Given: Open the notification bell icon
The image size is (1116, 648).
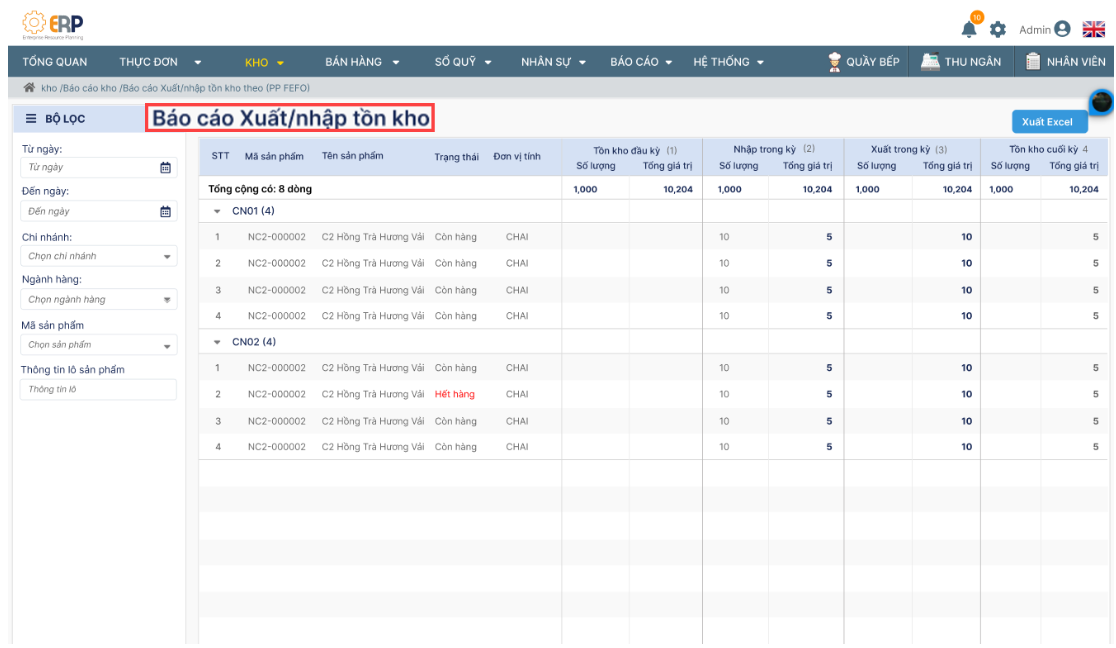Looking at the screenshot, I should click(x=969, y=29).
